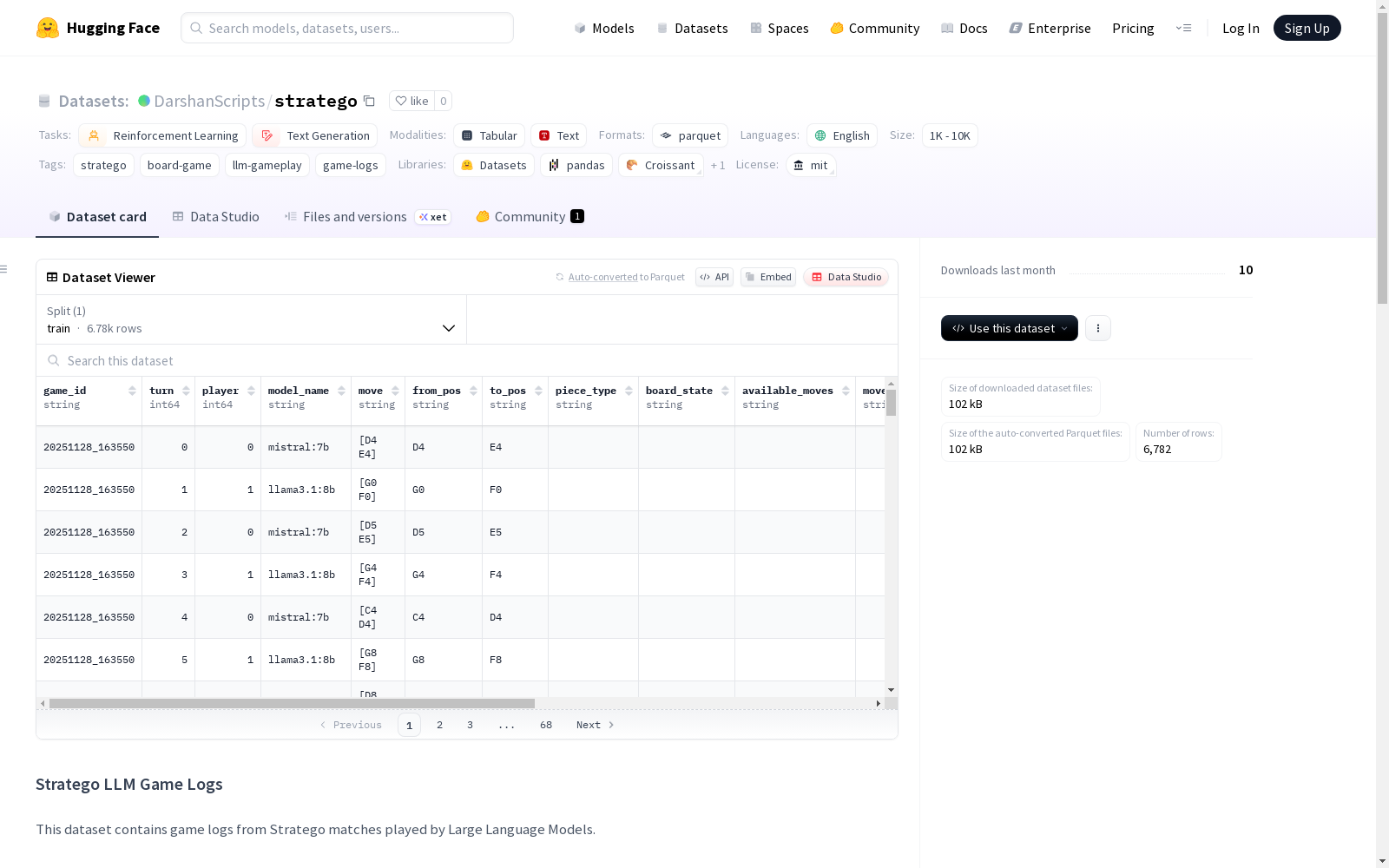Open Community in the top navigation
The height and width of the screenshot is (868, 1389).
(x=875, y=28)
